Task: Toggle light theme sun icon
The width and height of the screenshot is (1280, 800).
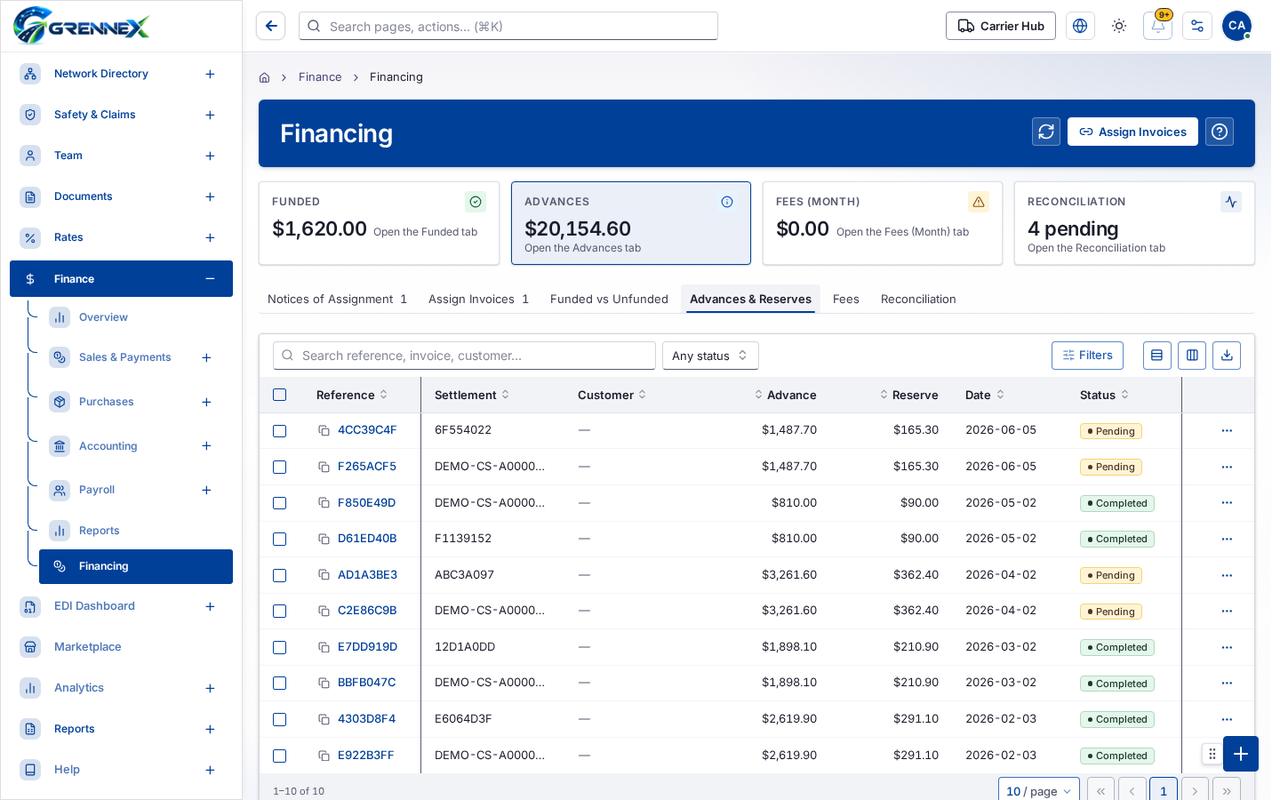Action: (1119, 26)
